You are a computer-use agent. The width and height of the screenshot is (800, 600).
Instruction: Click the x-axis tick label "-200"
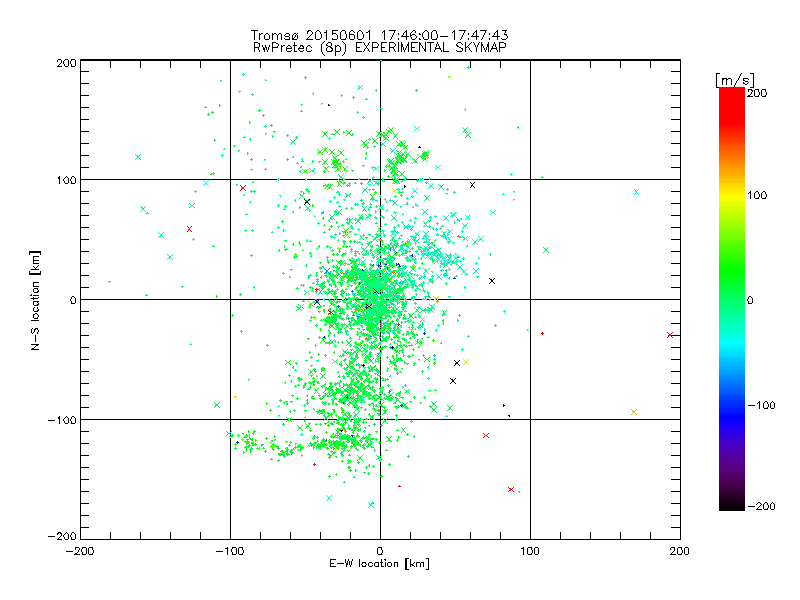click(x=81, y=551)
